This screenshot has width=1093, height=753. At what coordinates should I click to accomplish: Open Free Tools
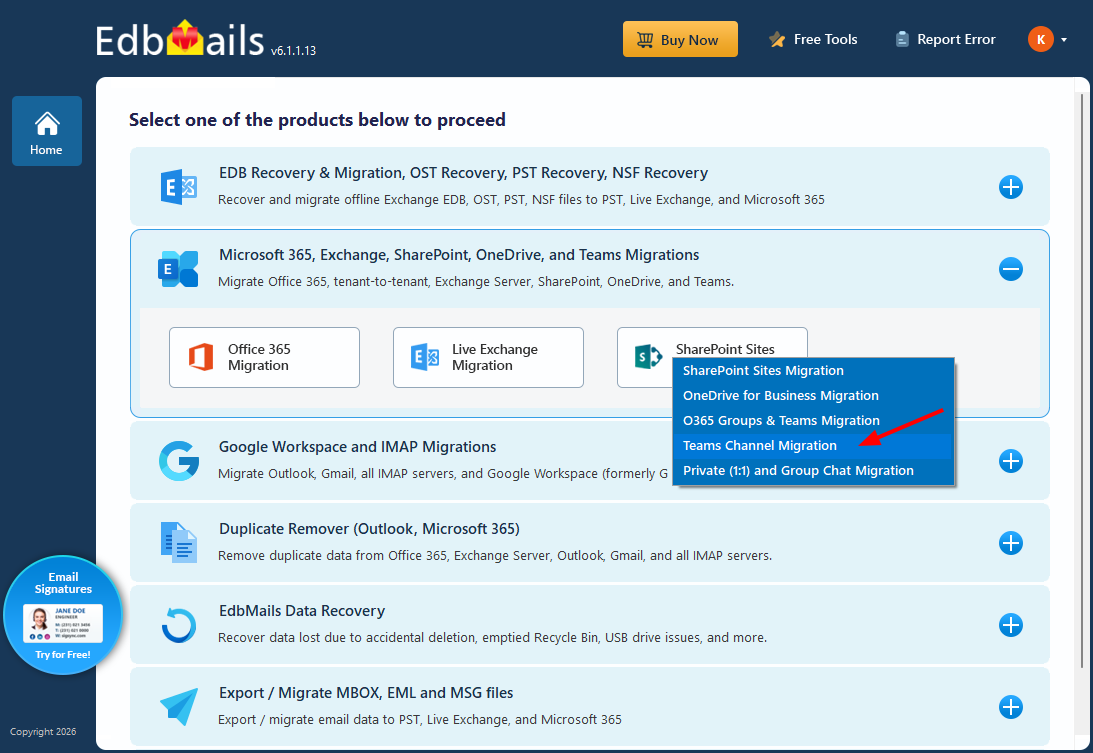813,40
